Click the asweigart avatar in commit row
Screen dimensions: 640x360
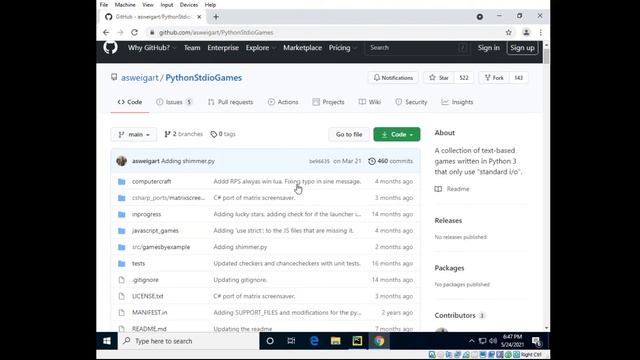[121, 161]
